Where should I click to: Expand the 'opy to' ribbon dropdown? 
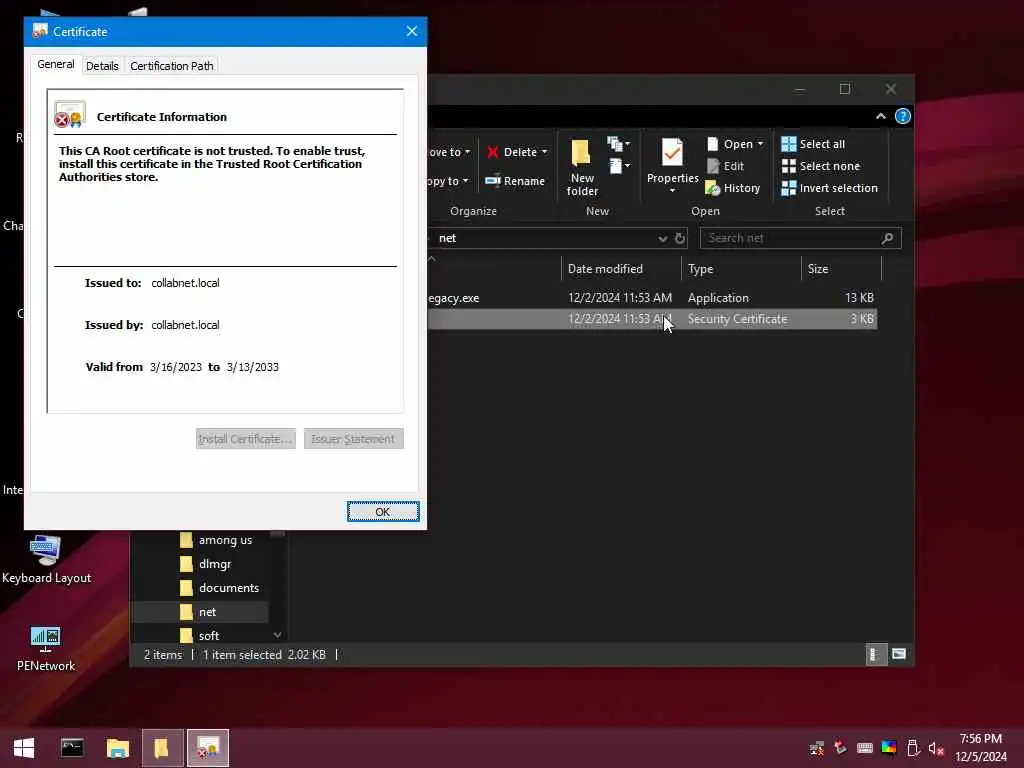(x=448, y=181)
